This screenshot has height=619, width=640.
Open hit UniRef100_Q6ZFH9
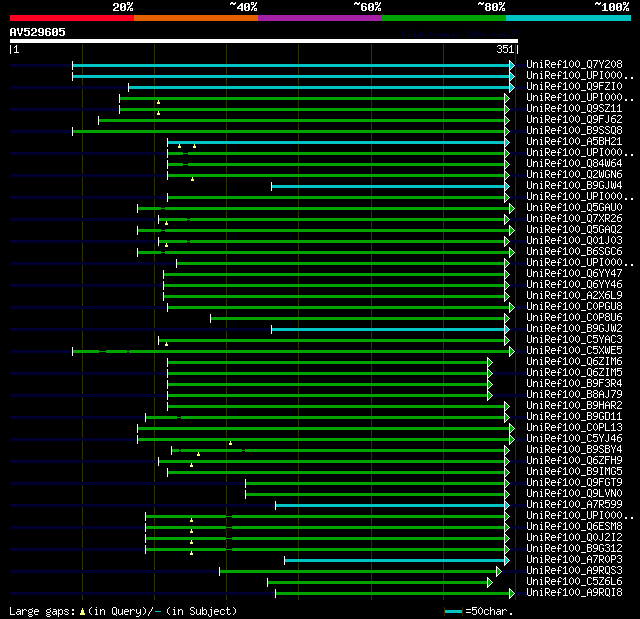pyautogui.click(x=574, y=461)
